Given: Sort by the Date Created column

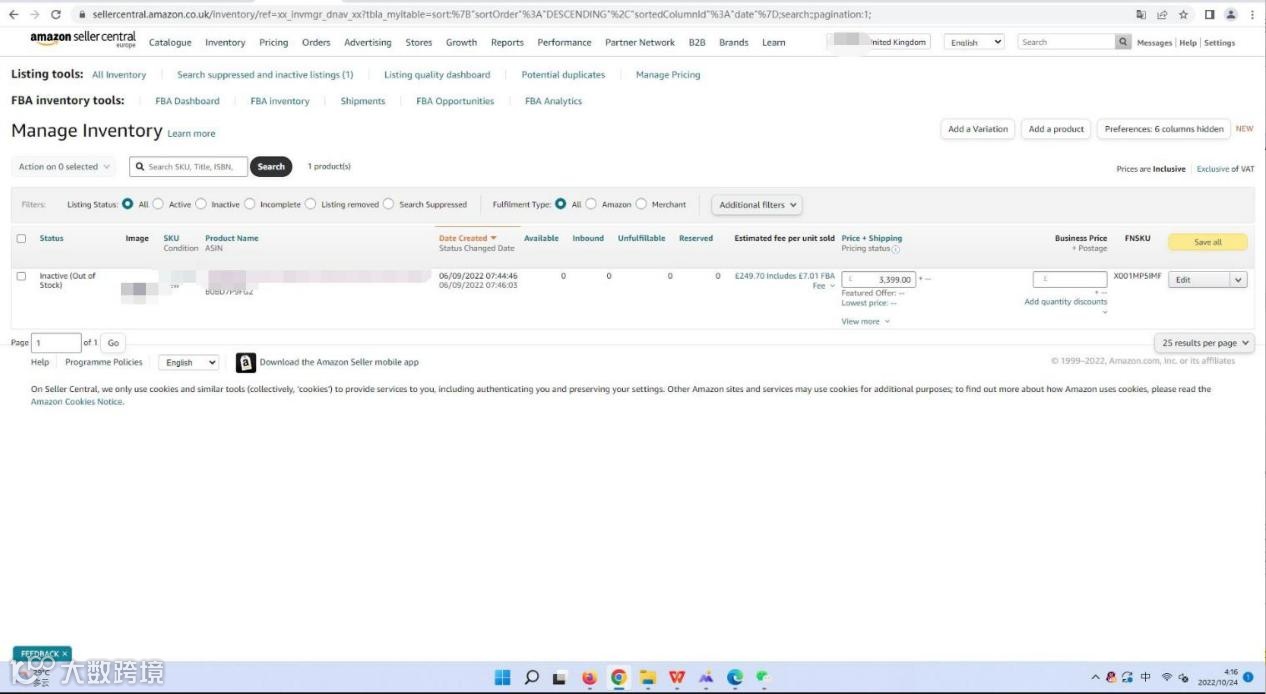Looking at the screenshot, I should [x=467, y=238].
